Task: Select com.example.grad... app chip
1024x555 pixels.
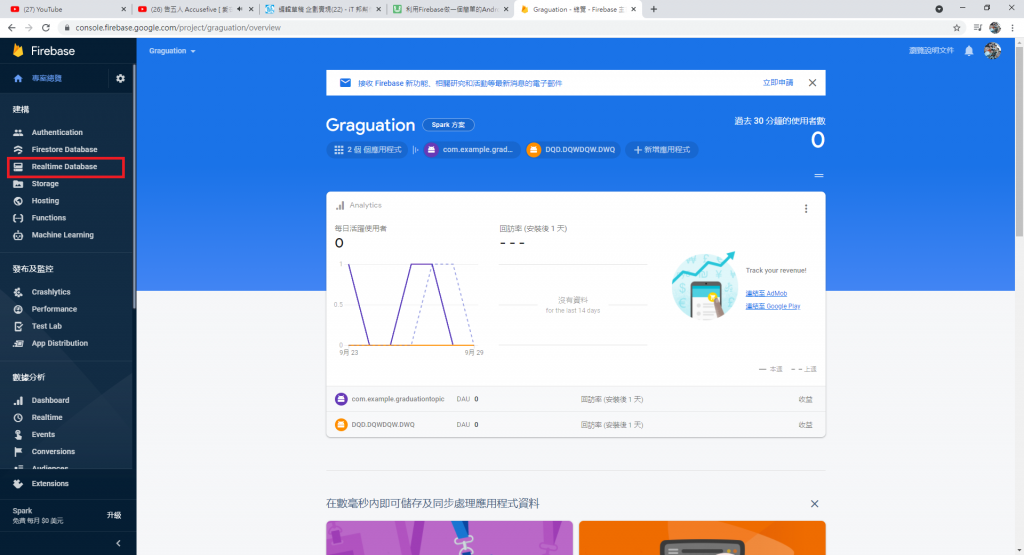Action: click(472, 150)
